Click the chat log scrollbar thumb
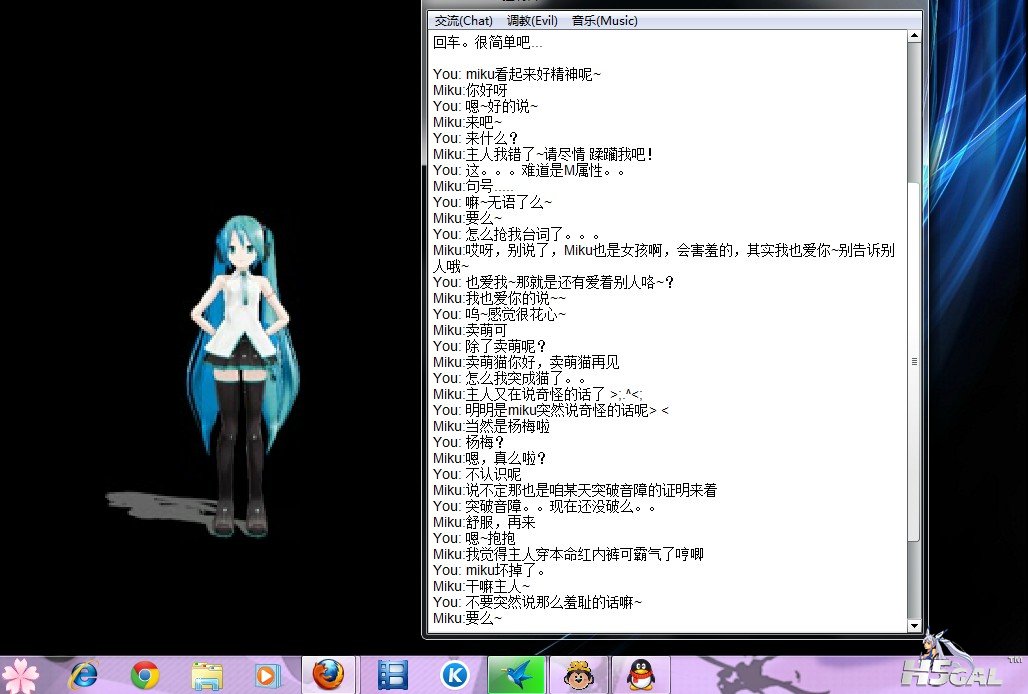The width and height of the screenshot is (1028, 694). point(914,361)
